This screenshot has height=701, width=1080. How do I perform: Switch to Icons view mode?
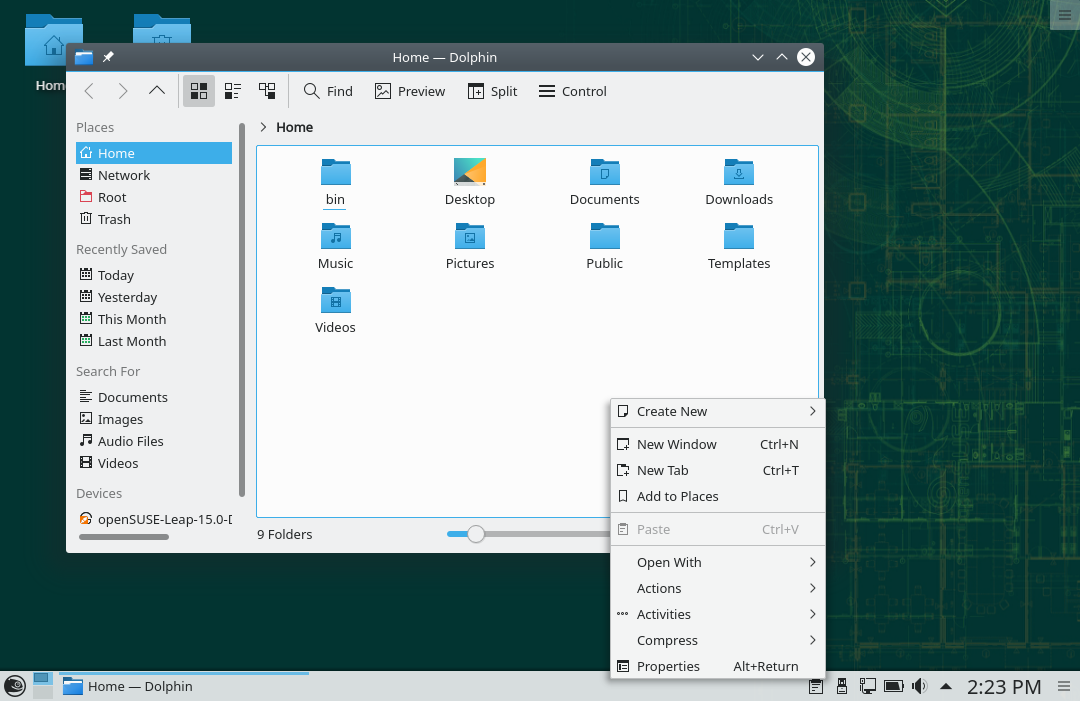198,91
